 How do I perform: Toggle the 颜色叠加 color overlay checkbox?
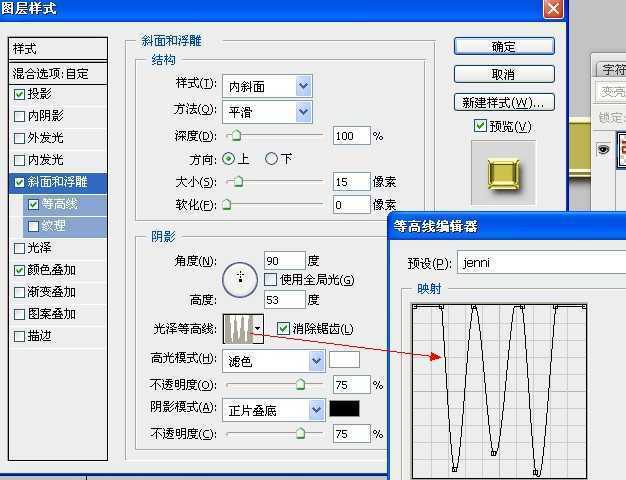click(x=19, y=270)
